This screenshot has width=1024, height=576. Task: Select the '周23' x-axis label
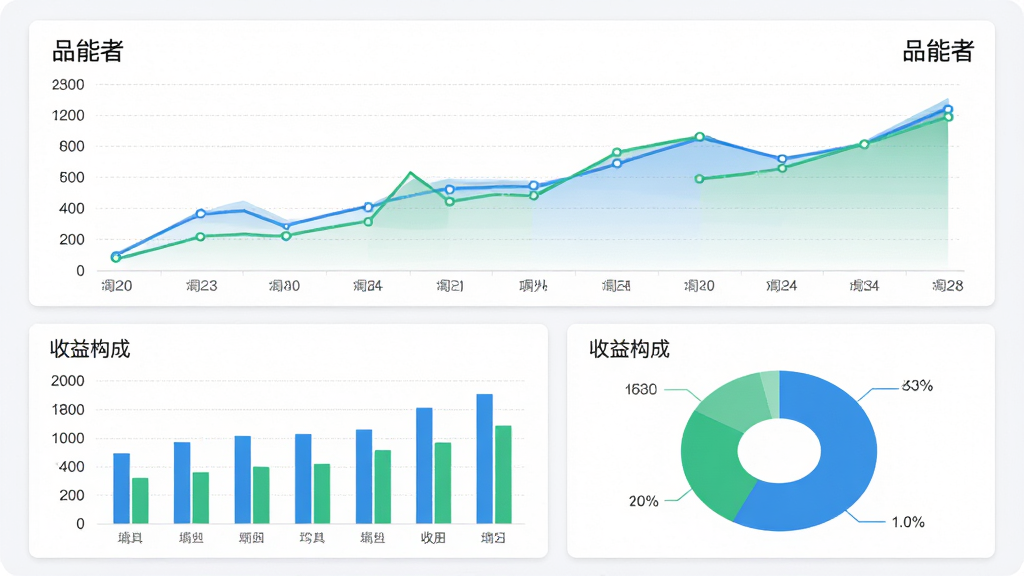click(x=201, y=285)
